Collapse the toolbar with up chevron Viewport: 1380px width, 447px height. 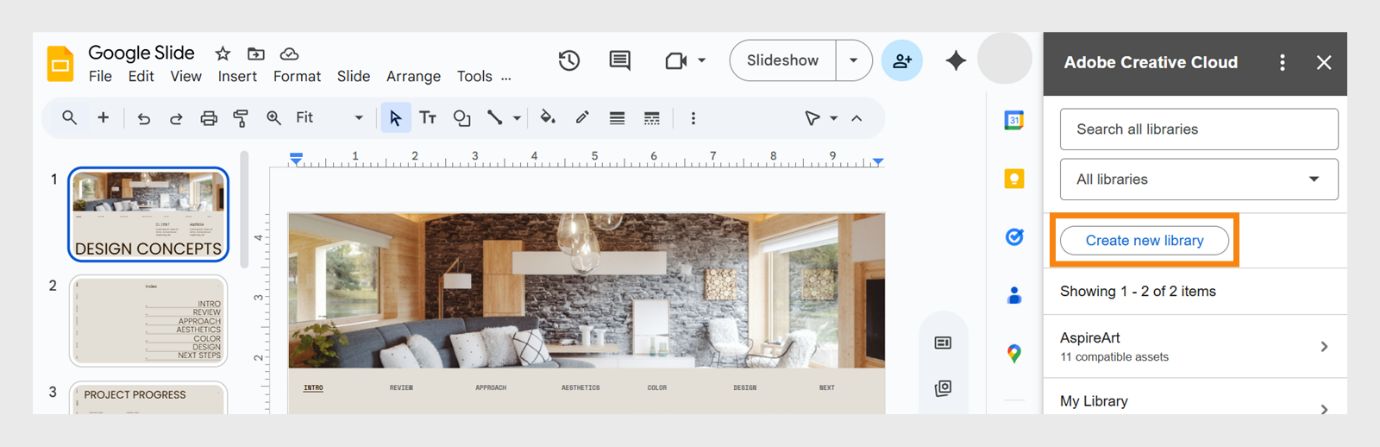point(857,118)
